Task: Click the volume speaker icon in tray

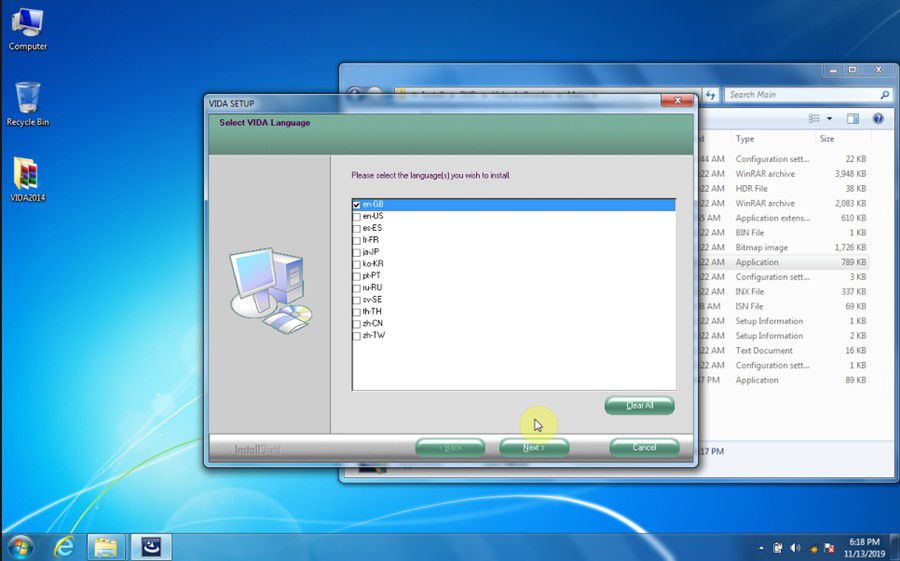Action: pyautogui.click(x=795, y=547)
